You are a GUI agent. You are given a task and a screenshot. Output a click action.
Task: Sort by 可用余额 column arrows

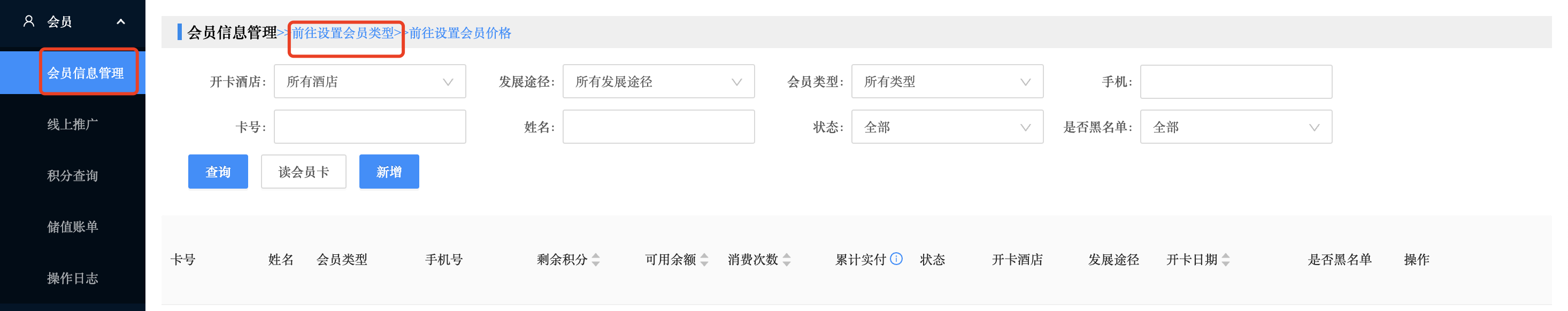pyautogui.click(x=704, y=260)
